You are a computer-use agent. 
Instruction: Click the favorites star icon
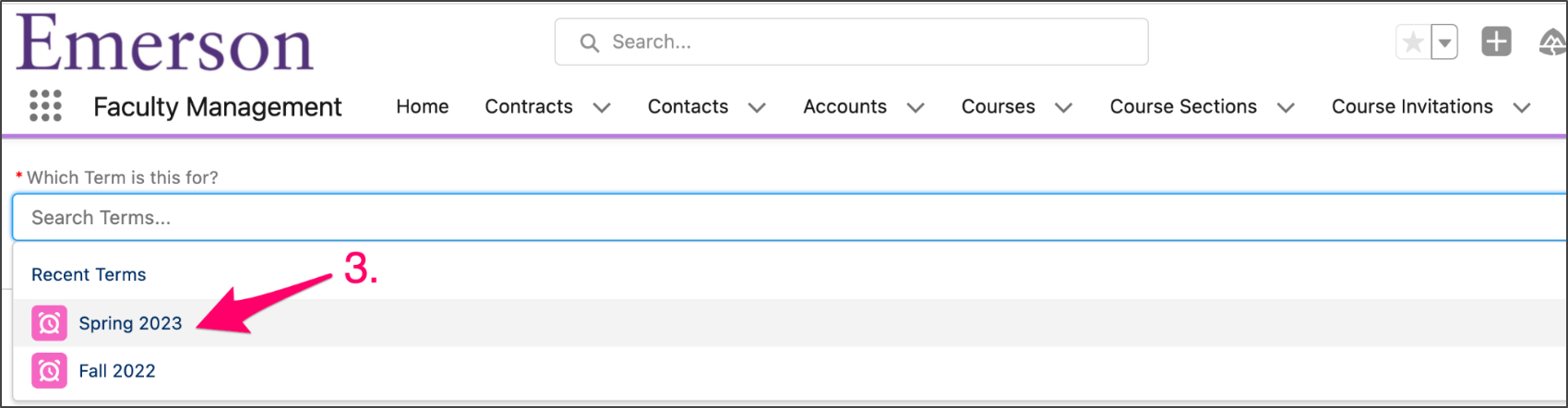point(1412,42)
